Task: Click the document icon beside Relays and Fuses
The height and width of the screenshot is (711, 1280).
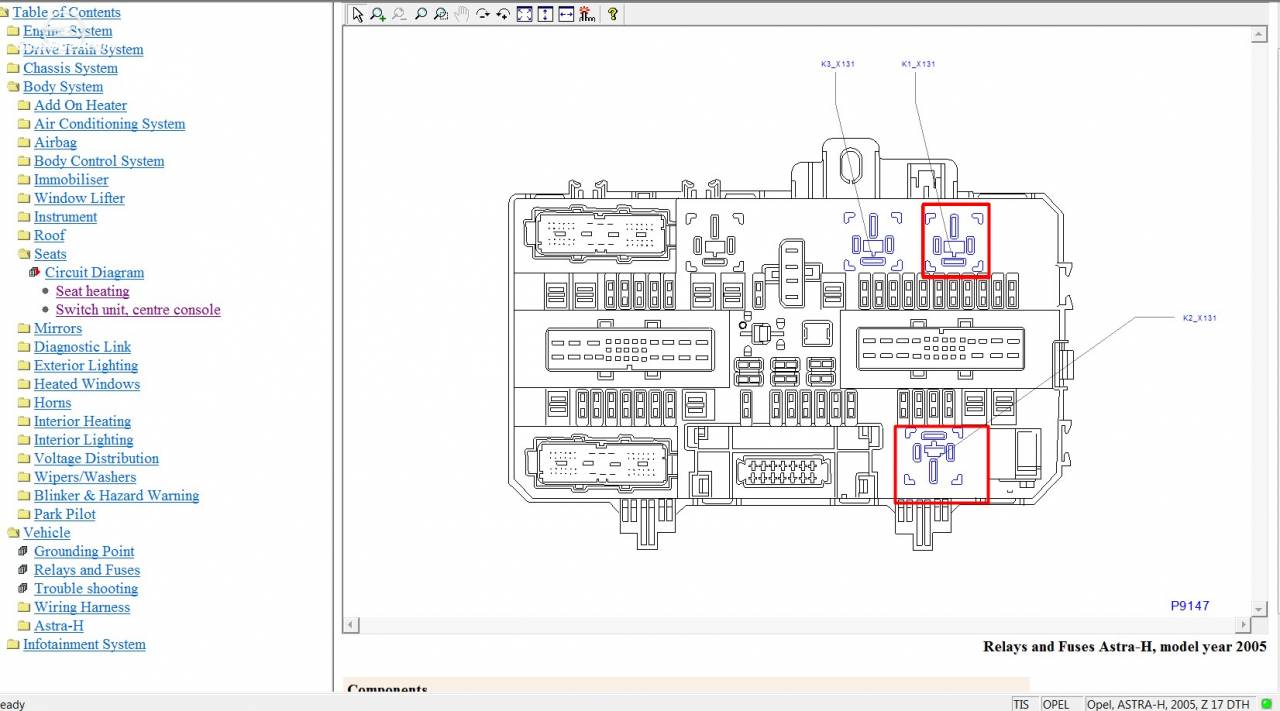Action: pyautogui.click(x=24, y=570)
